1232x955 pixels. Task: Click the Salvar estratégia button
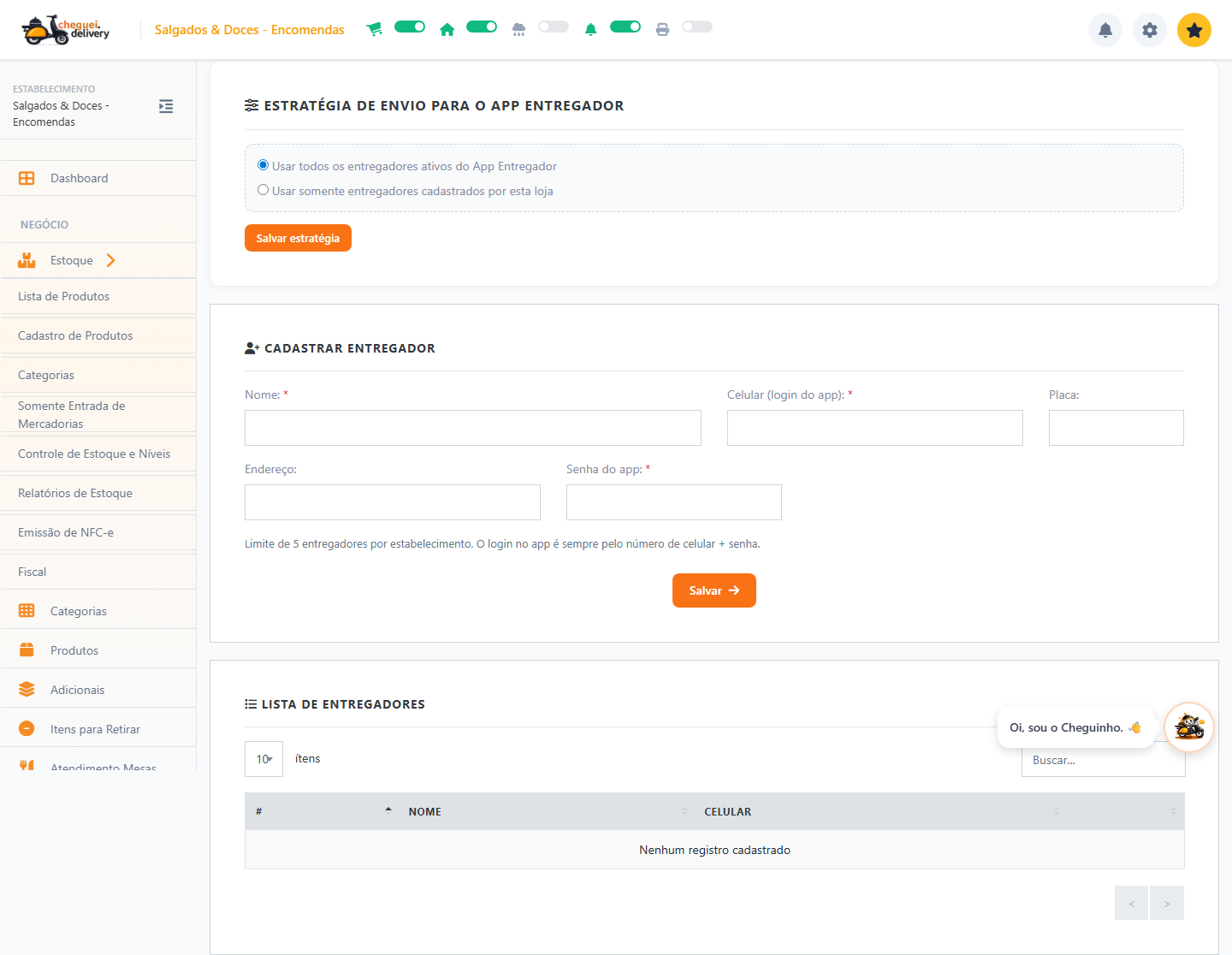(298, 238)
